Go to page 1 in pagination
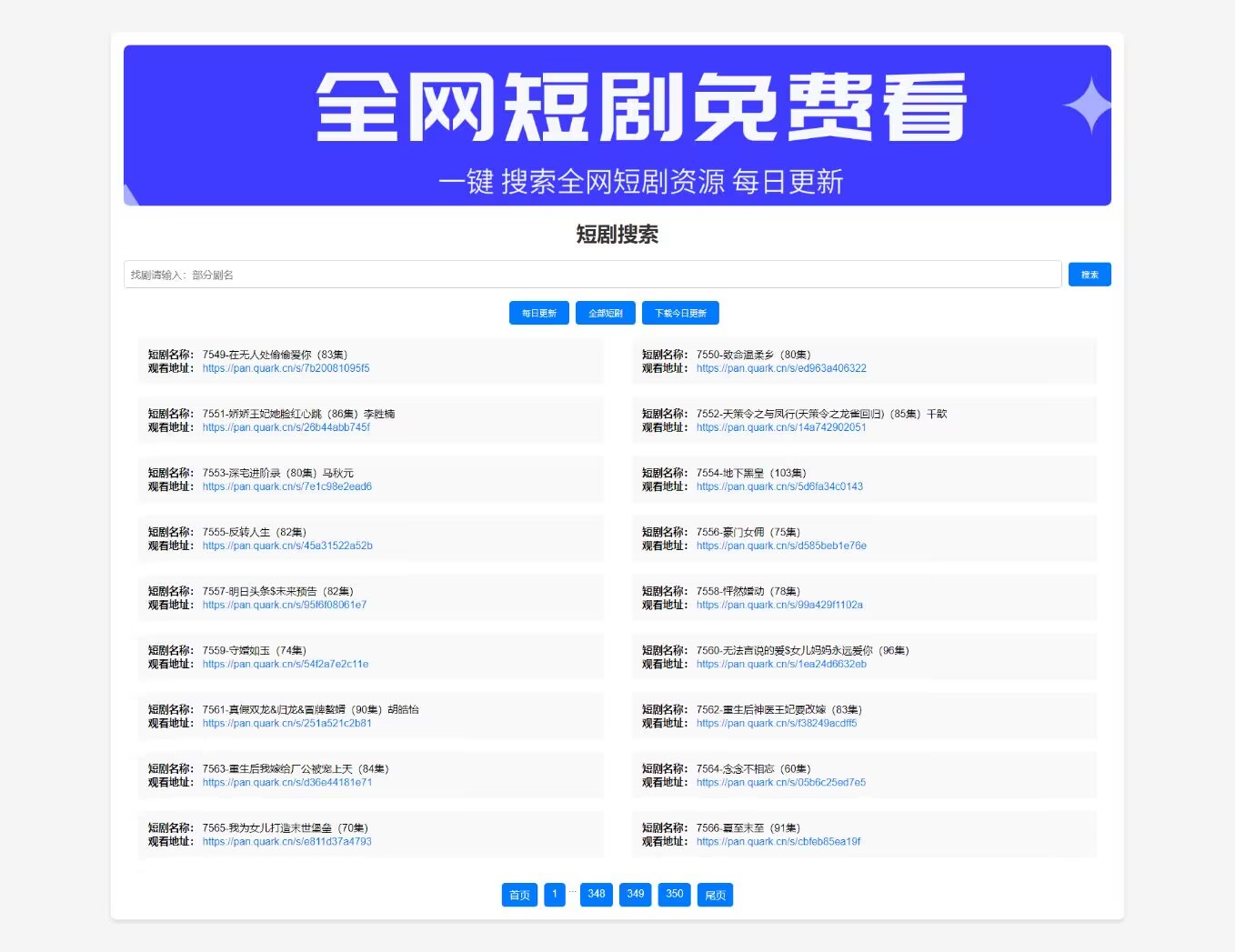Viewport: 1235px width, 952px height. pyautogui.click(x=555, y=894)
